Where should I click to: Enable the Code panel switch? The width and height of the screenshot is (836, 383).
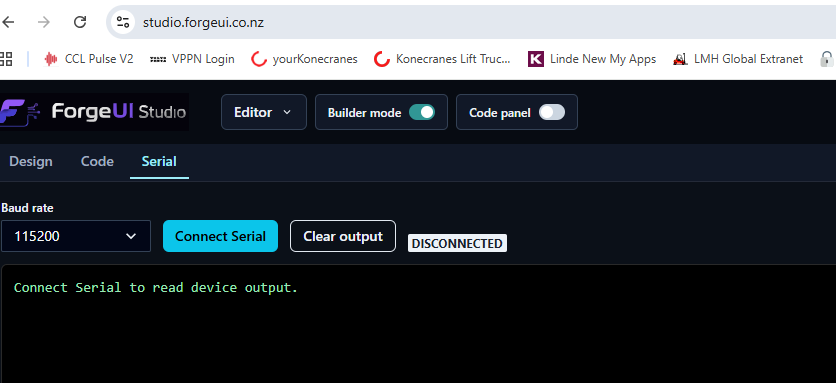tap(552, 112)
